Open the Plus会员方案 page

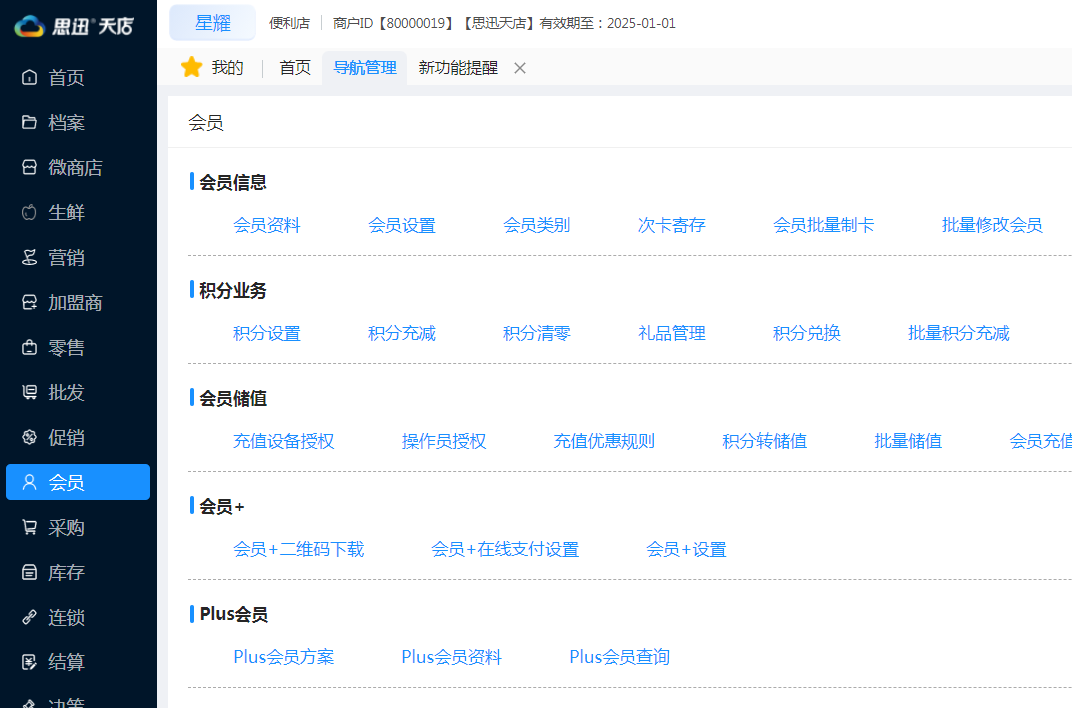283,657
